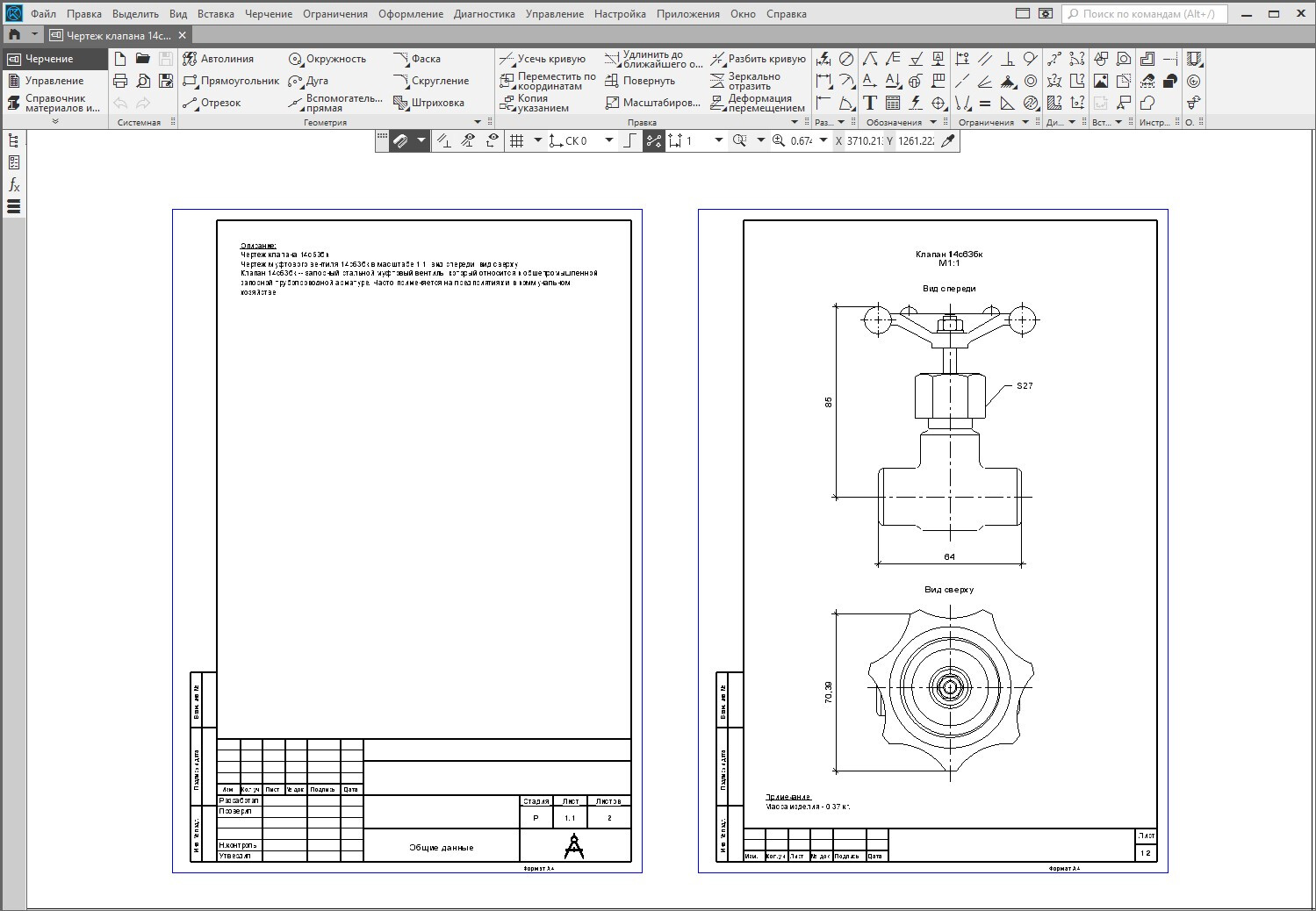This screenshot has width=1316, height=911.
Task: Open the zoom scale 0.674 dropdown
Action: click(823, 140)
